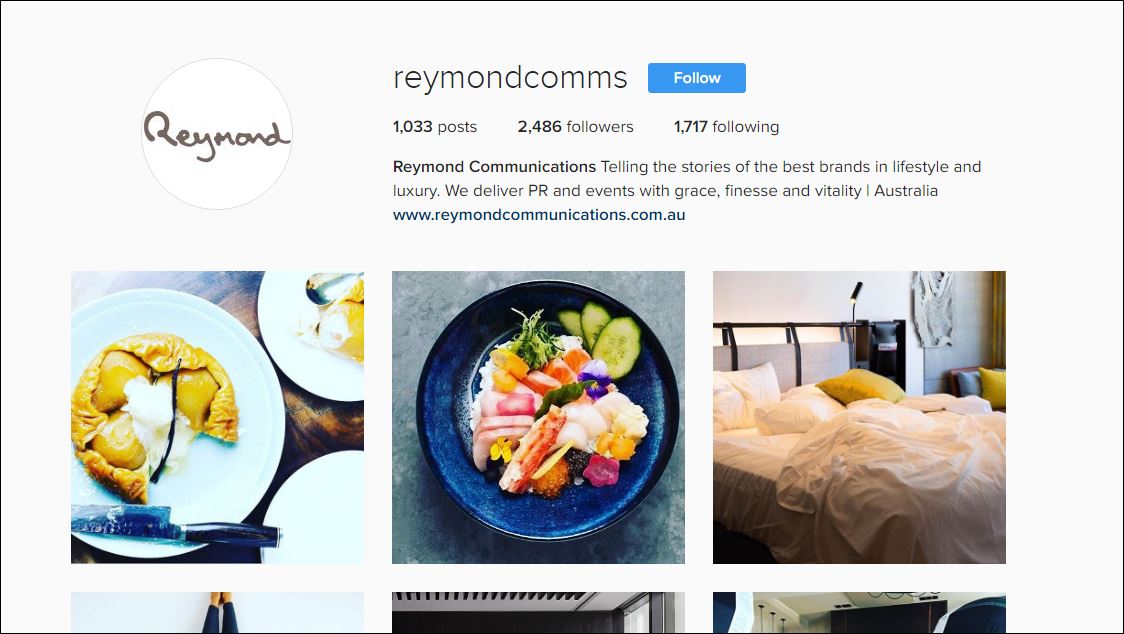View the 2,486 followers list
The width and height of the screenshot is (1124, 634).
[576, 127]
